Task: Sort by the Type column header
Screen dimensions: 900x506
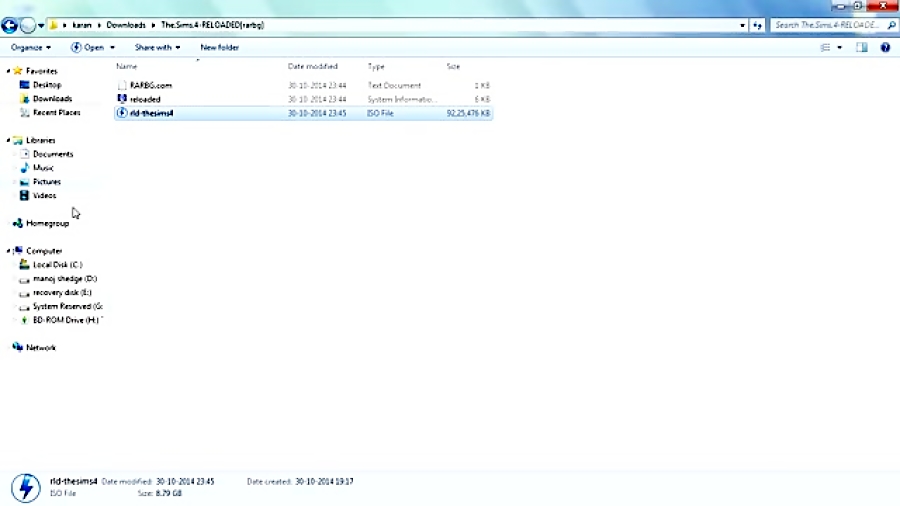Action: (x=376, y=67)
